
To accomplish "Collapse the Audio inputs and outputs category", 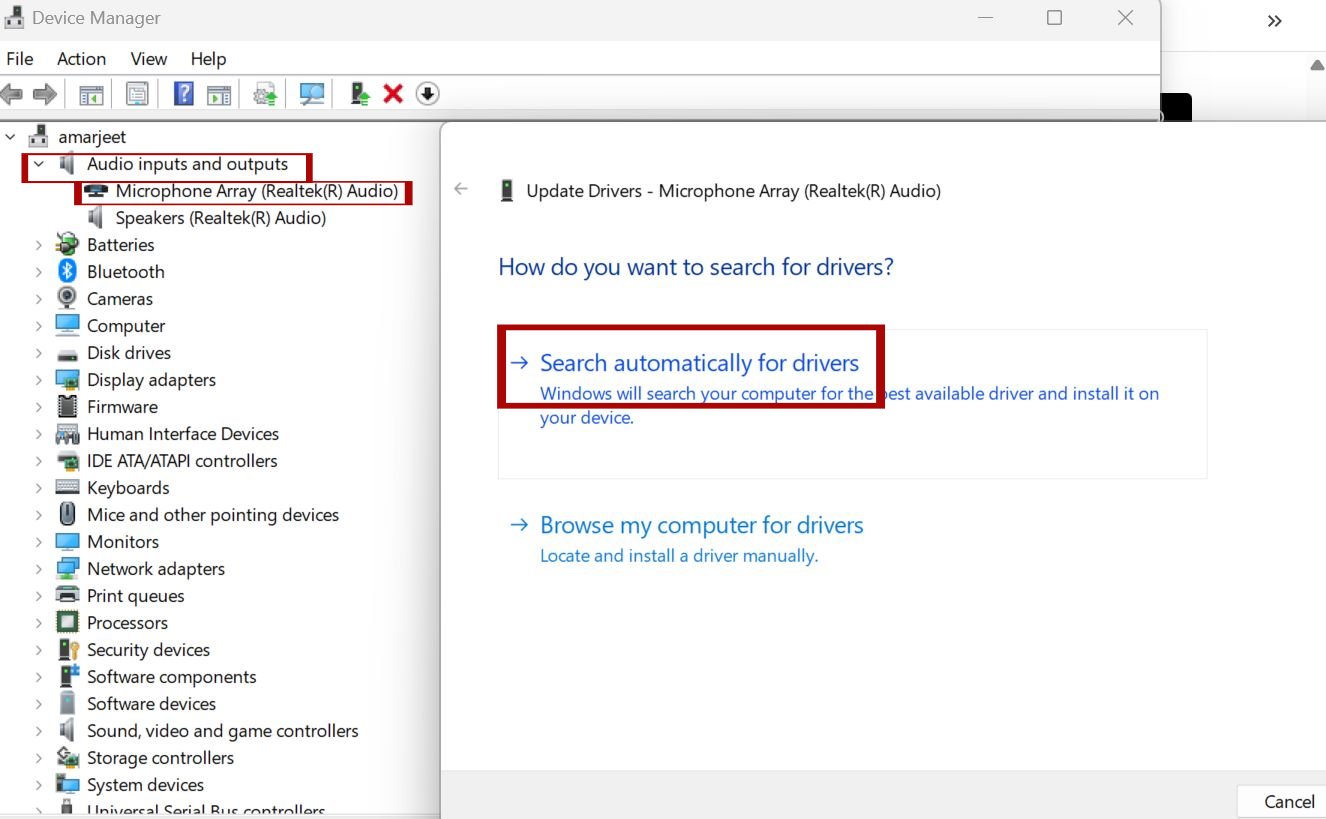I will (37, 164).
